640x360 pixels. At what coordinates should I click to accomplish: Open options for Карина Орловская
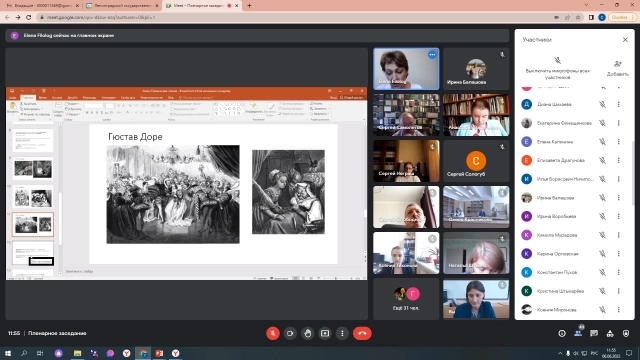click(x=618, y=253)
